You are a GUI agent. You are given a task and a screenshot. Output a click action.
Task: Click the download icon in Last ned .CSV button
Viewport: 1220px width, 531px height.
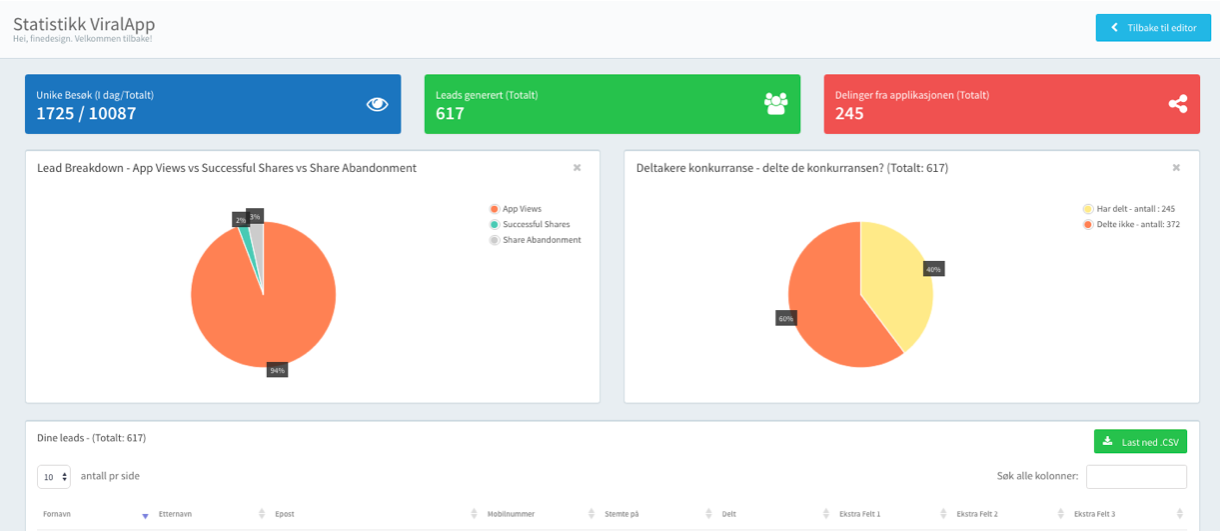(x=1107, y=441)
